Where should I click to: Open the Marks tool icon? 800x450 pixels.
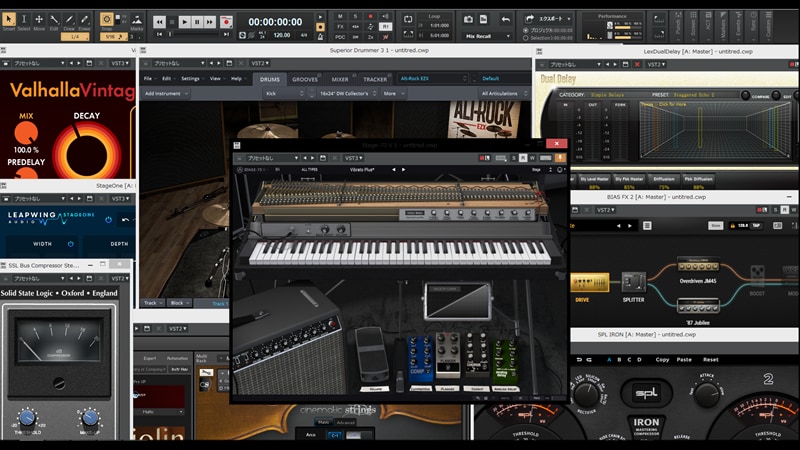tap(137, 20)
